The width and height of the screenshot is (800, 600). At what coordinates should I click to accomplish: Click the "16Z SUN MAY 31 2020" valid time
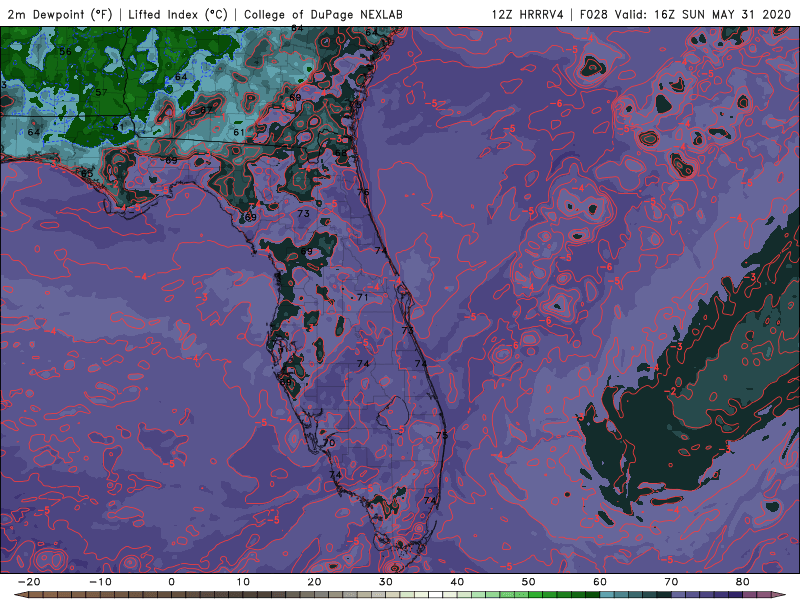(722, 15)
